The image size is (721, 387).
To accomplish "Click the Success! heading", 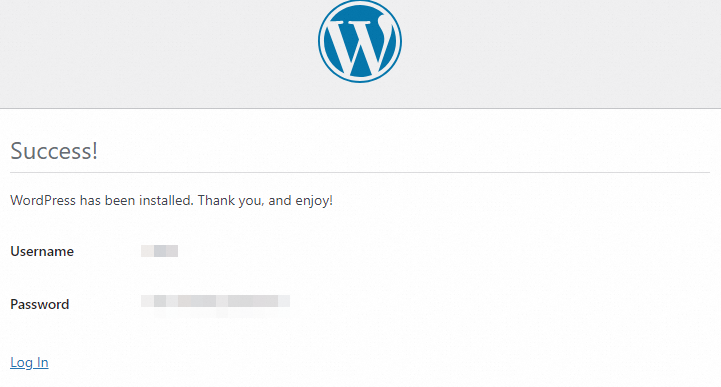I will pos(54,151).
